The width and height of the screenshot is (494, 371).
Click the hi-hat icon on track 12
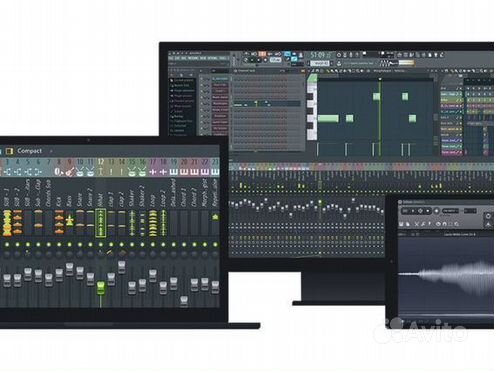101,172
